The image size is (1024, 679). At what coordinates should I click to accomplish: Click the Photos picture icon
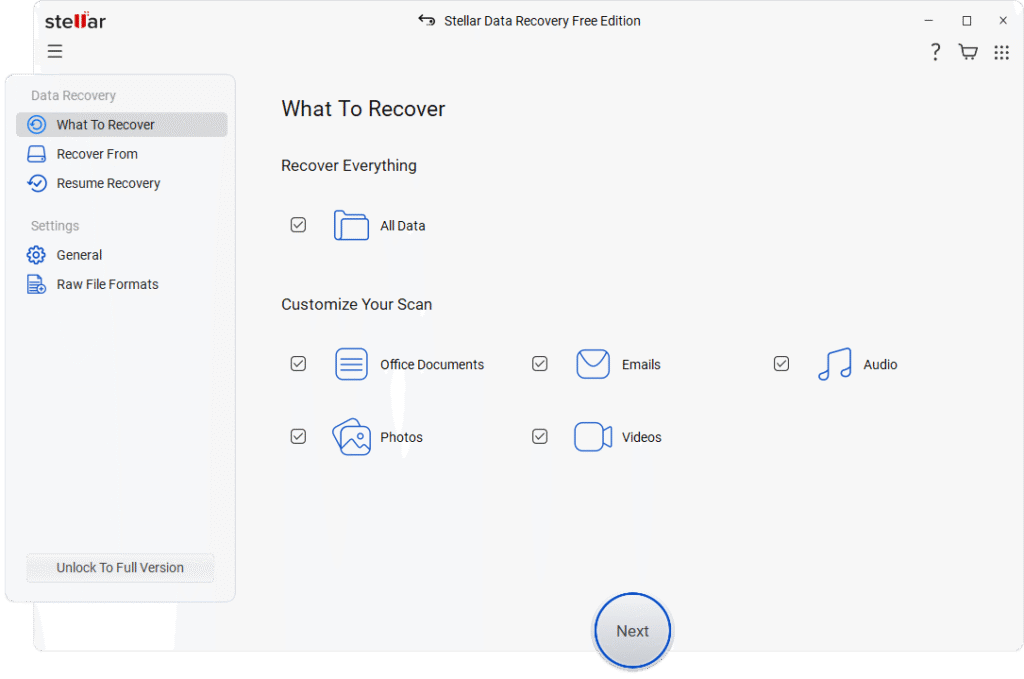click(351, 437)
